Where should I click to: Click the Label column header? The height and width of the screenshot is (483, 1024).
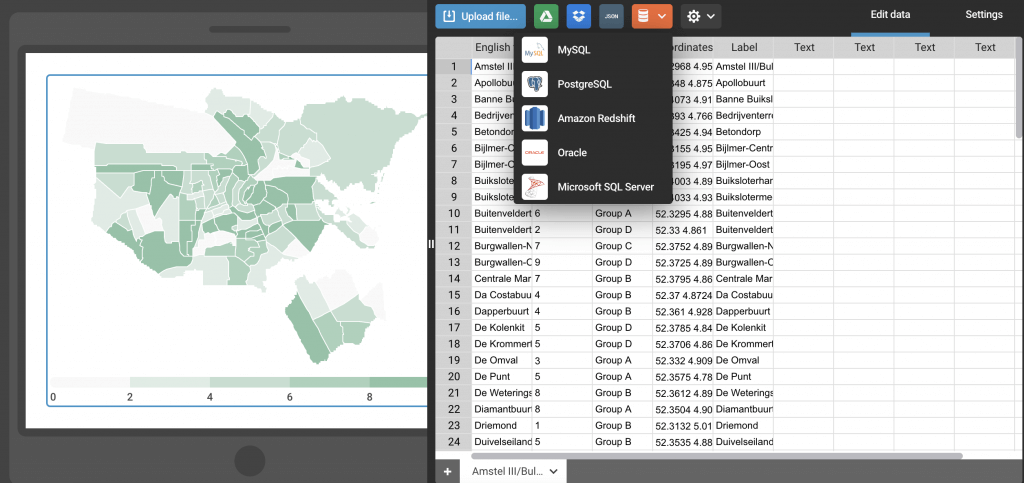click(744, 47)
